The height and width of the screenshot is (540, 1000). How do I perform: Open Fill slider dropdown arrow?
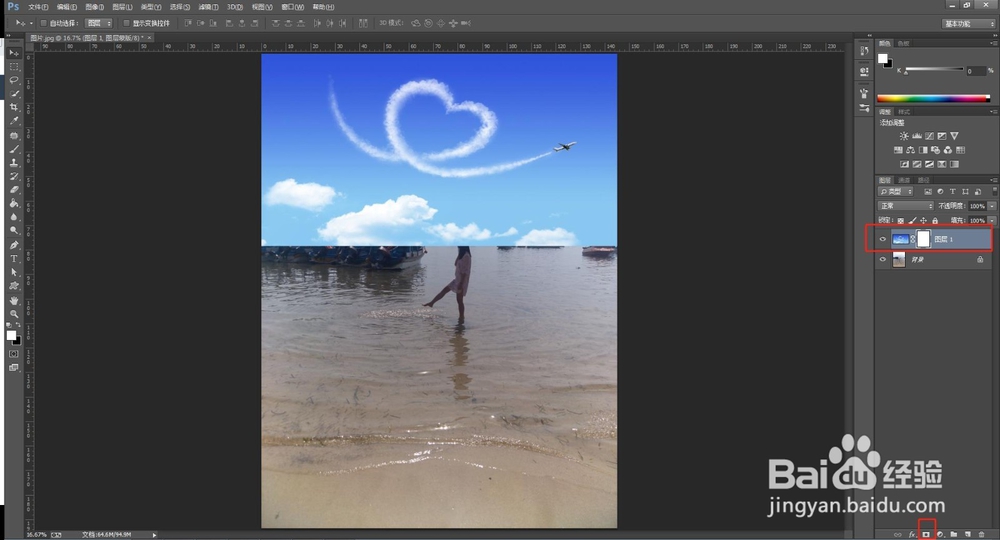point(992,221)
